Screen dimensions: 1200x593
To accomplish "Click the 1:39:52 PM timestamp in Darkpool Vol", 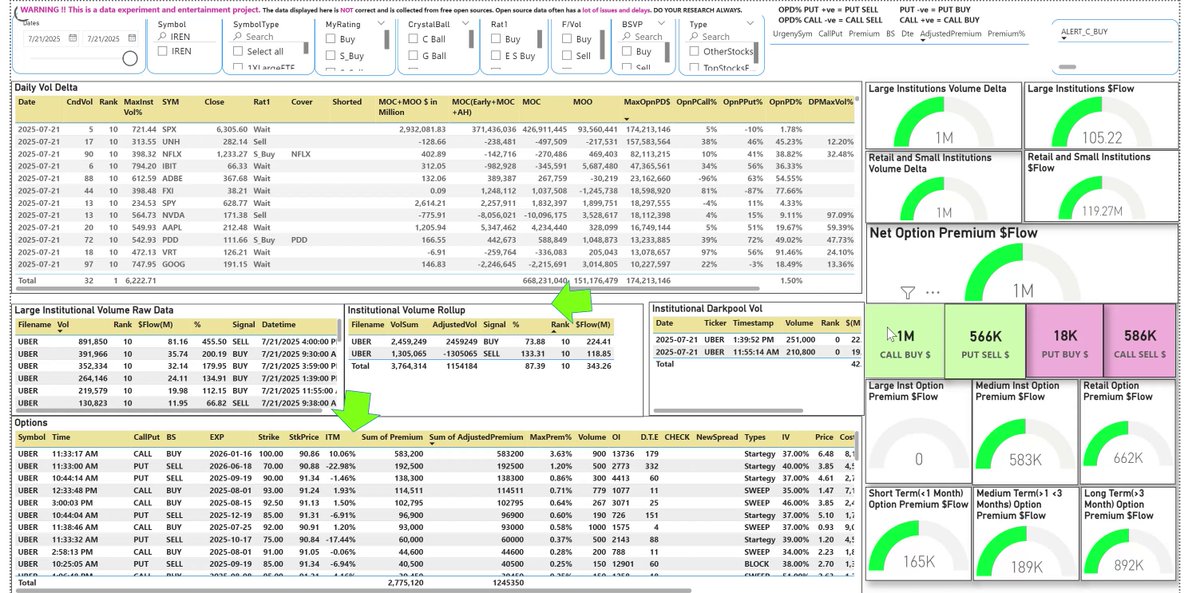I will (753, 339).
